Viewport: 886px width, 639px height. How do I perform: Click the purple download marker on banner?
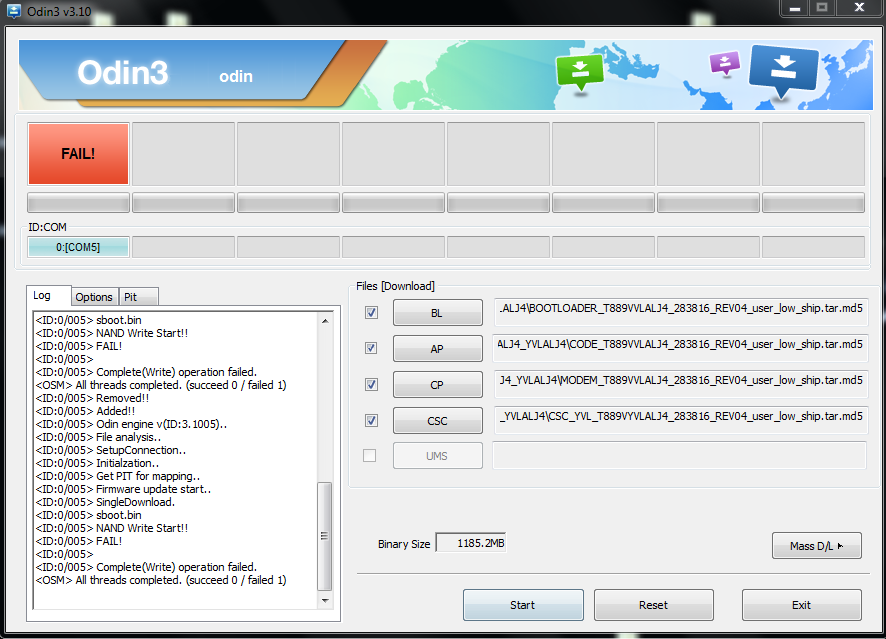(x=724, y=63)
